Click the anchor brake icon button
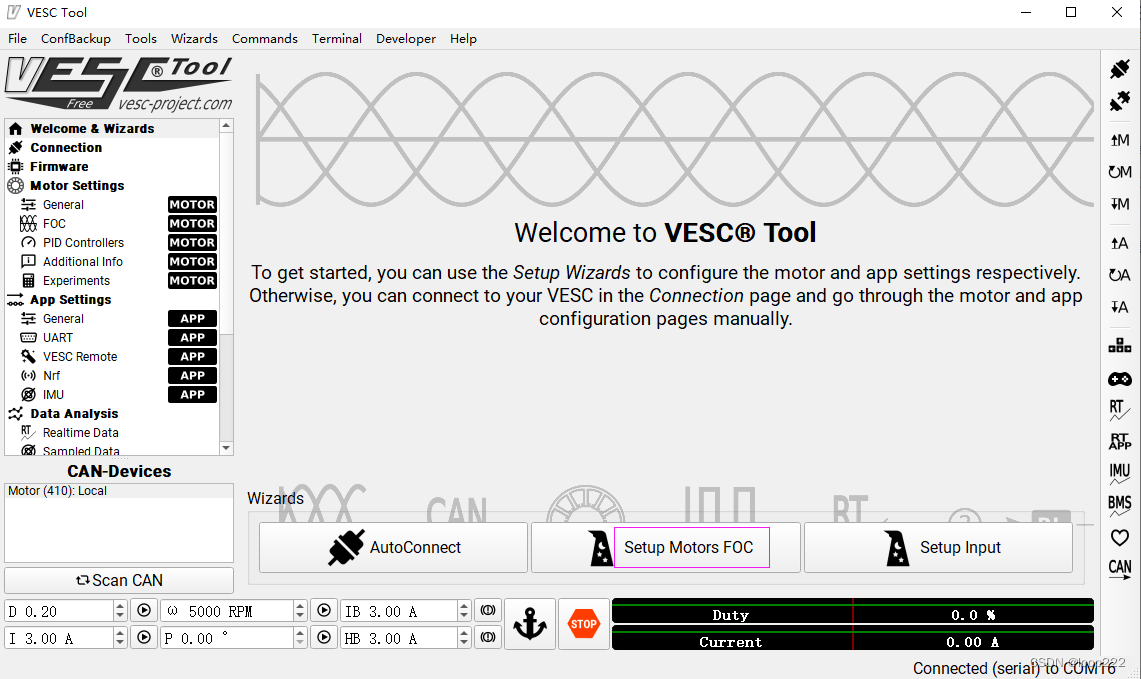1141x679 pixels. tap(530, 624)
